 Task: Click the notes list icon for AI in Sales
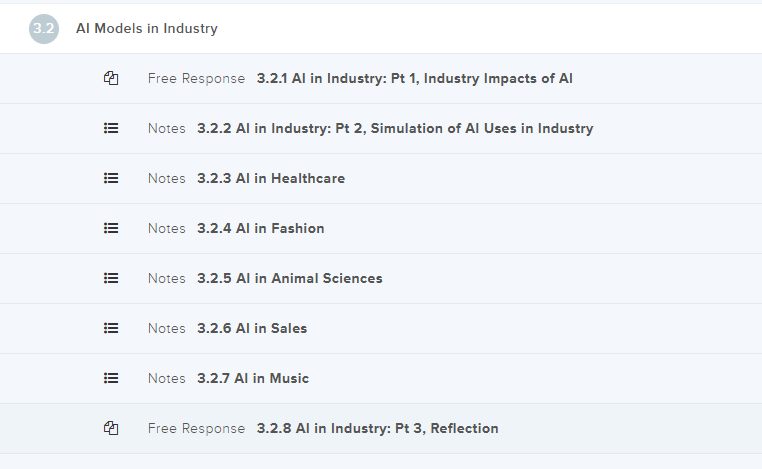[x=111, y=328]
